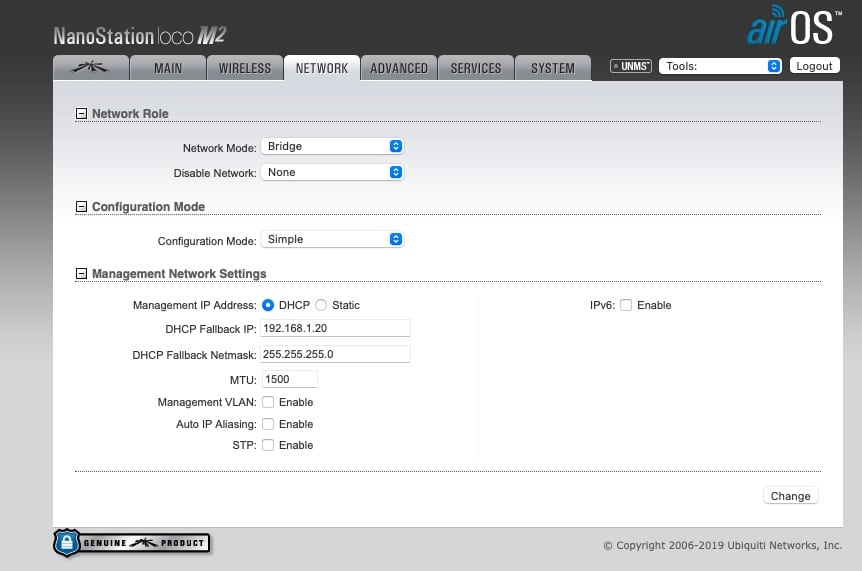Switch to the WIRELESS tab
The height and width of the screenshot is (571, 862).
point(245,68)
